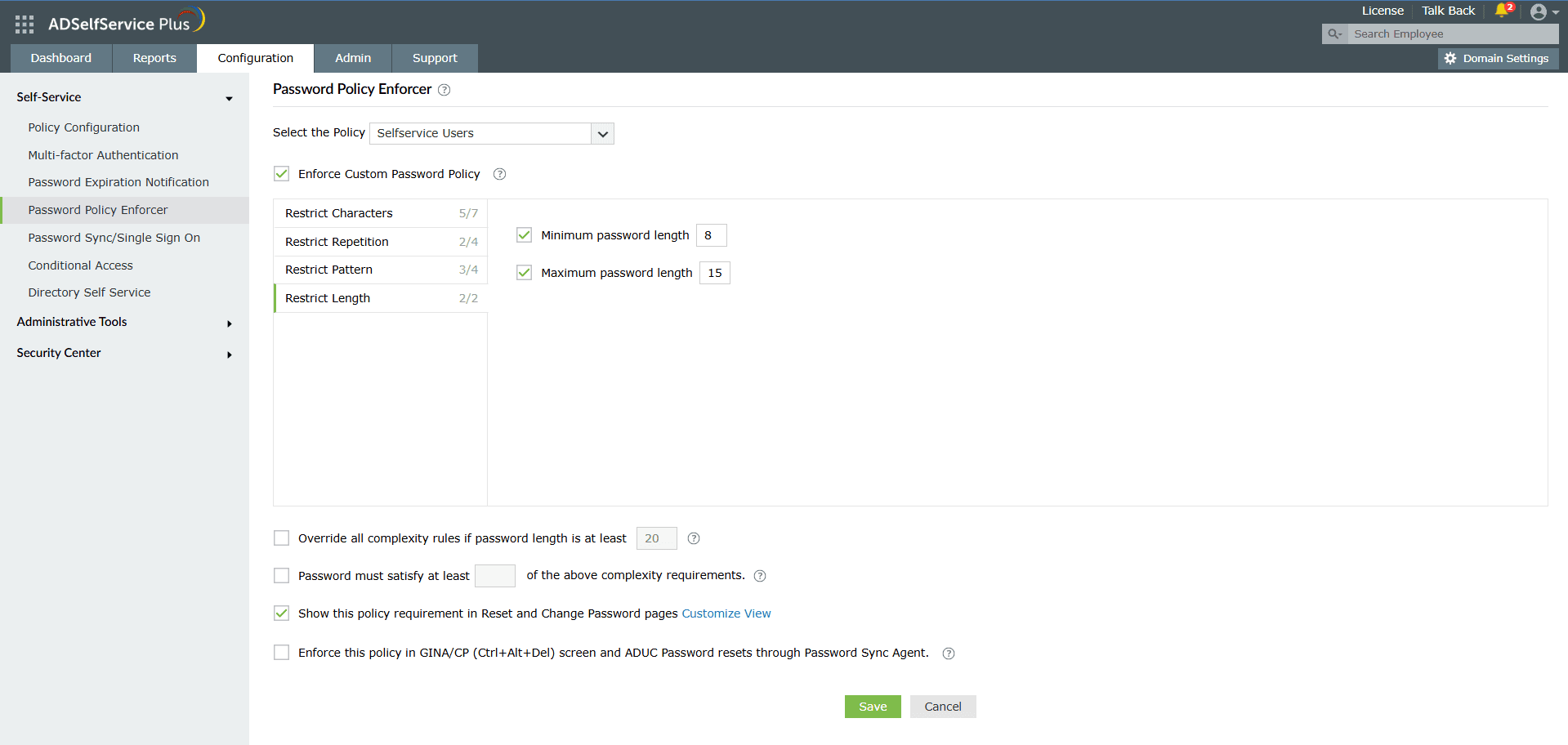1568x745 pixels.
Task: Open help icon after Password Sync Agent text
Action: click(949, 654)
